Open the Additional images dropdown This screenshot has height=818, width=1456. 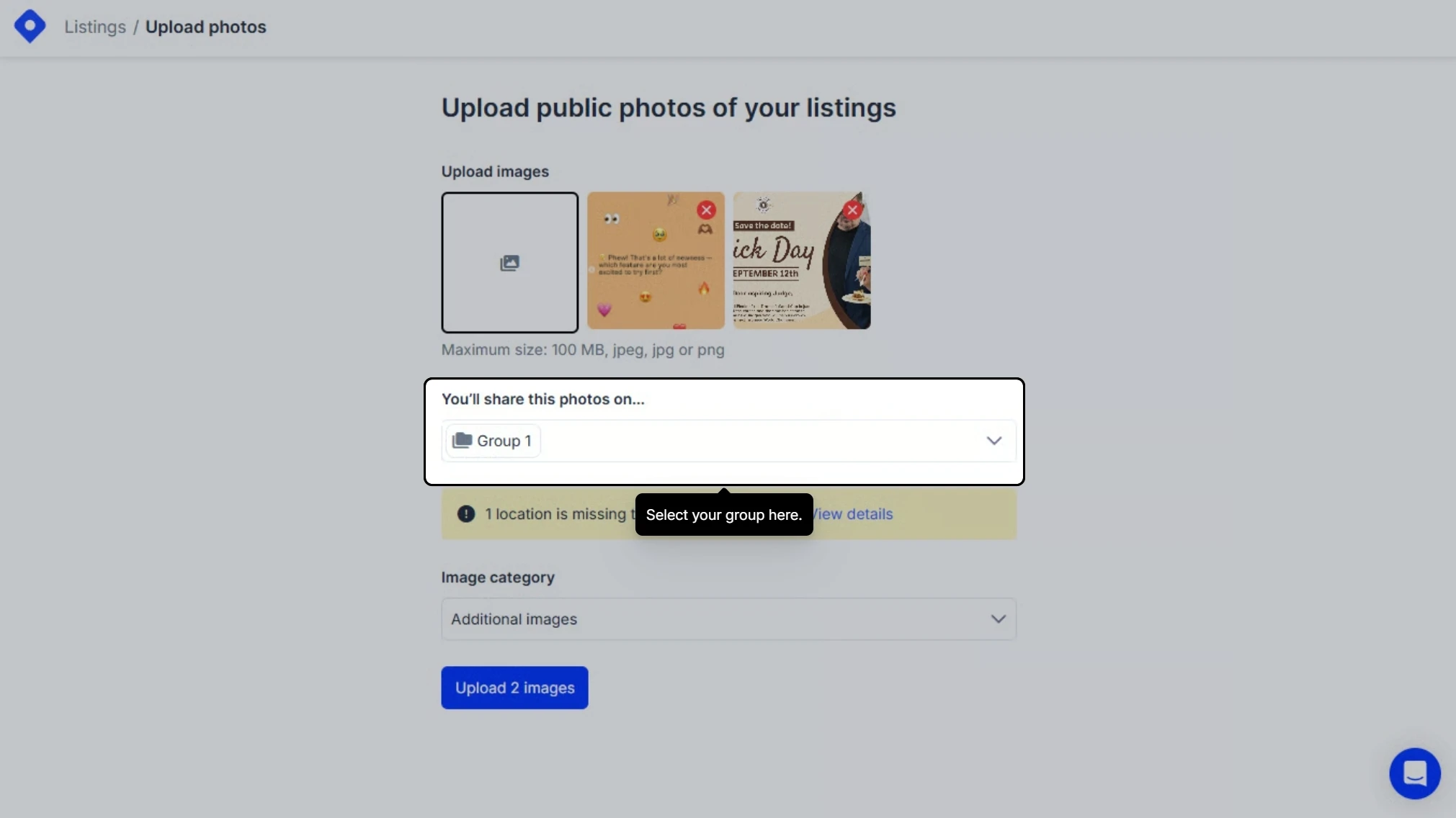[728, 619]
